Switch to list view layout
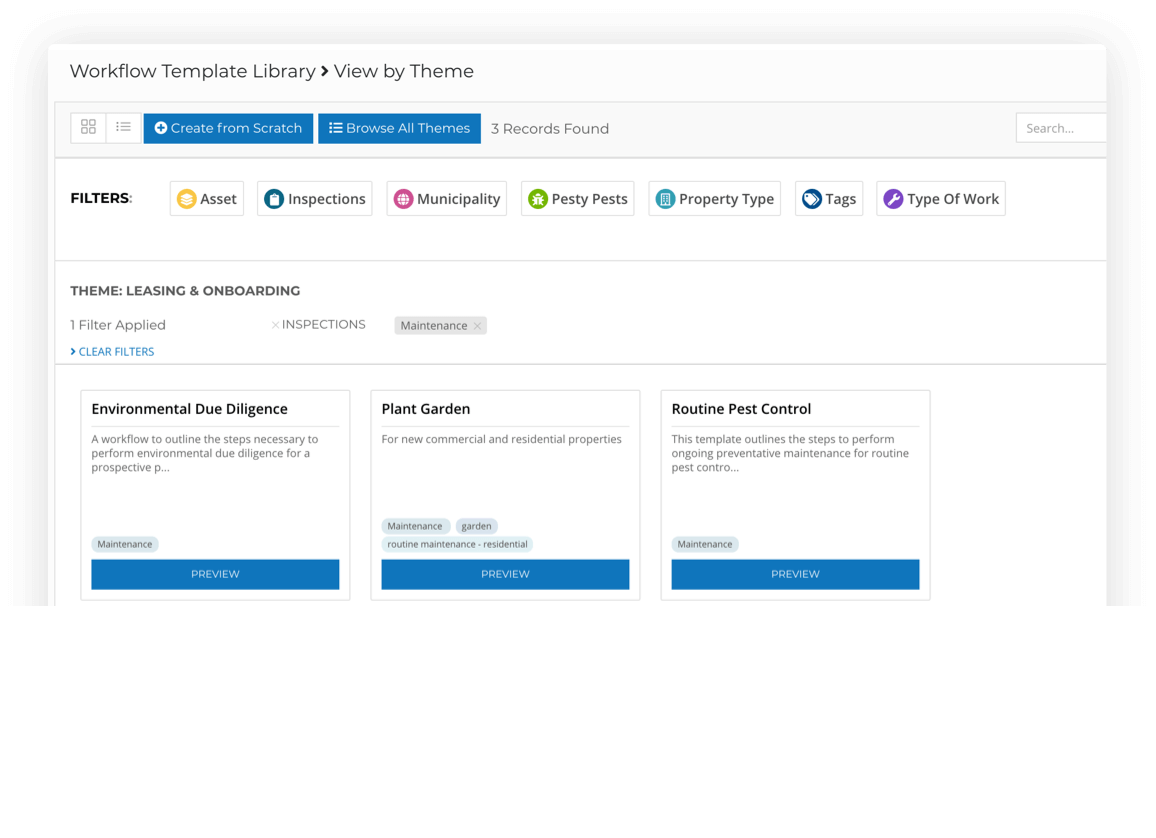 tap(123, 127)
